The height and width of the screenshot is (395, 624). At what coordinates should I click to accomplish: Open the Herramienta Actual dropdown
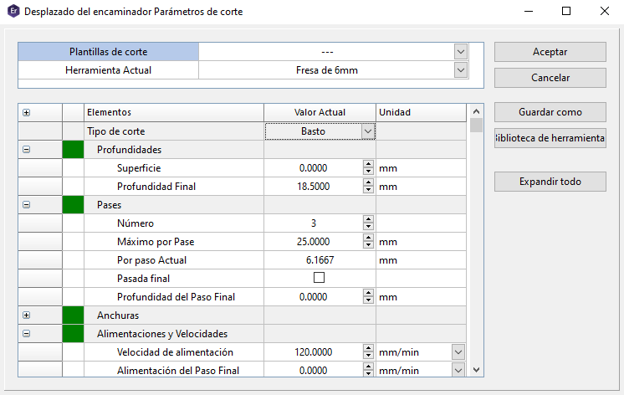[460, 70]
